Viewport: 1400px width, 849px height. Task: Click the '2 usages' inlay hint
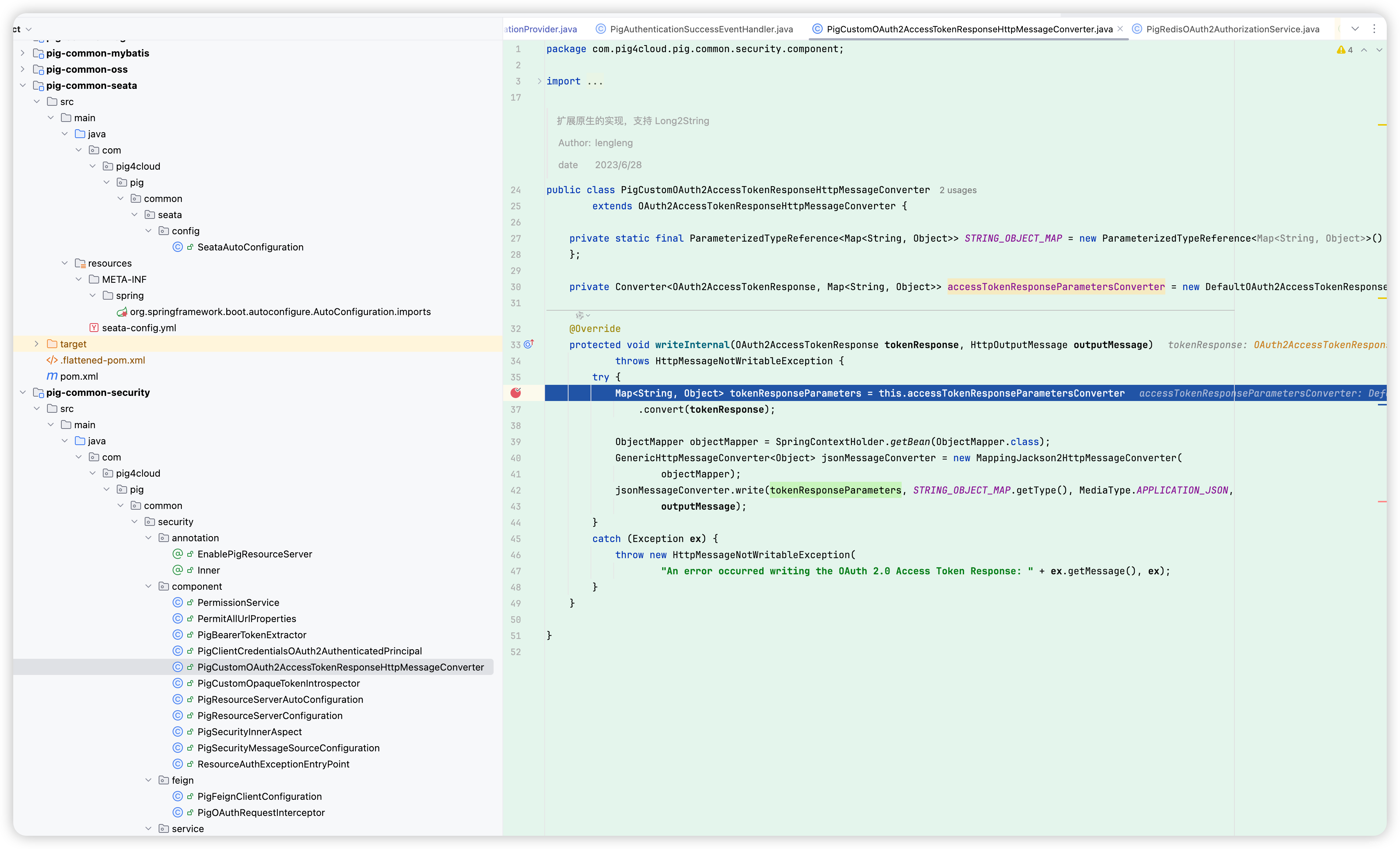[x=957, y=190]
